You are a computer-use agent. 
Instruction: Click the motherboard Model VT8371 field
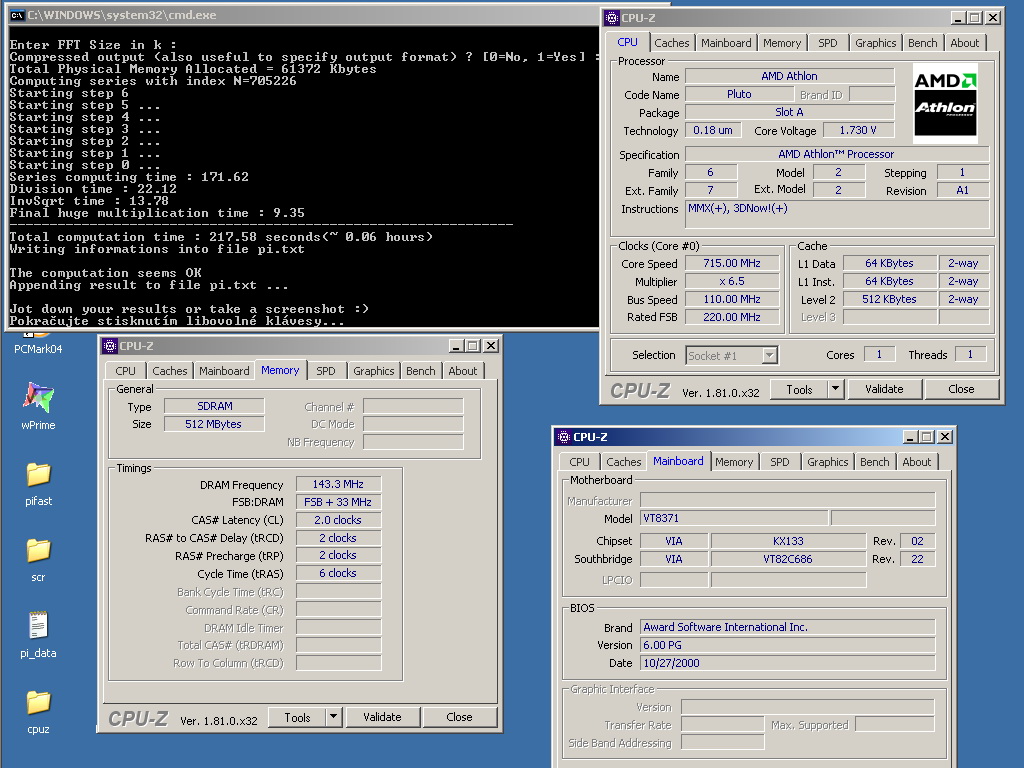[x=734, y=518]
